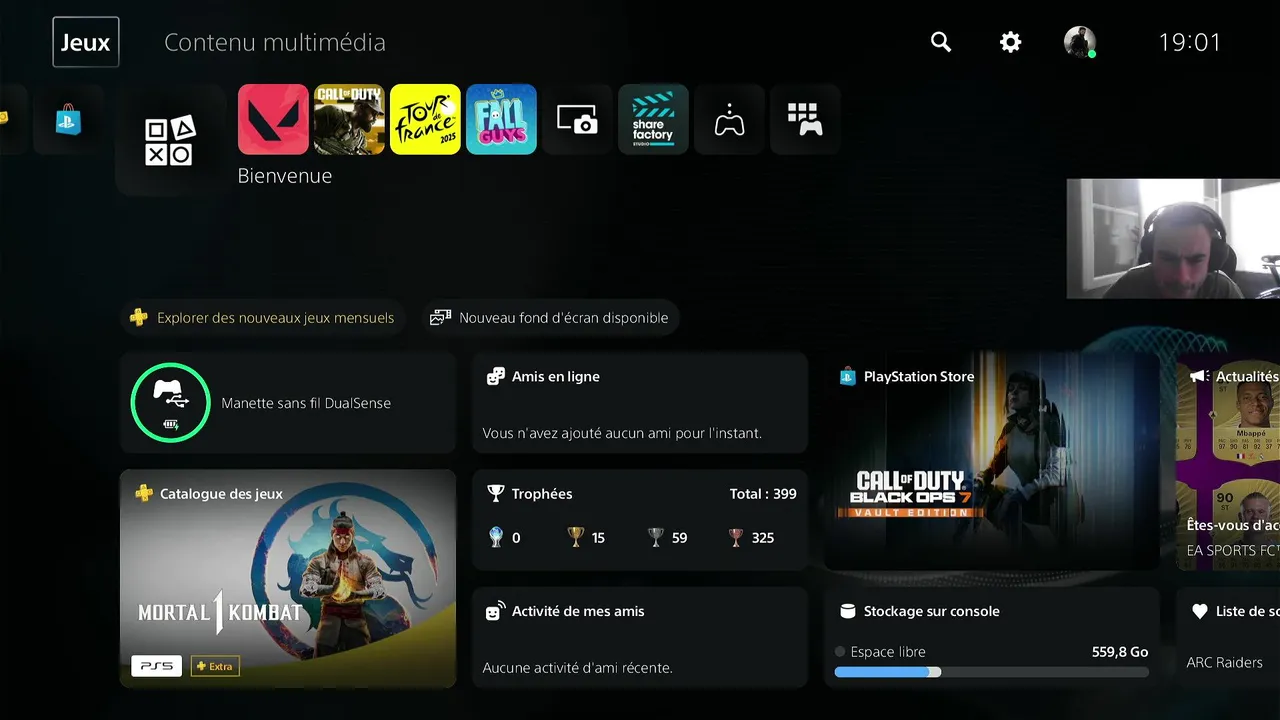Open Stockage sur console card

coord(991,637)
